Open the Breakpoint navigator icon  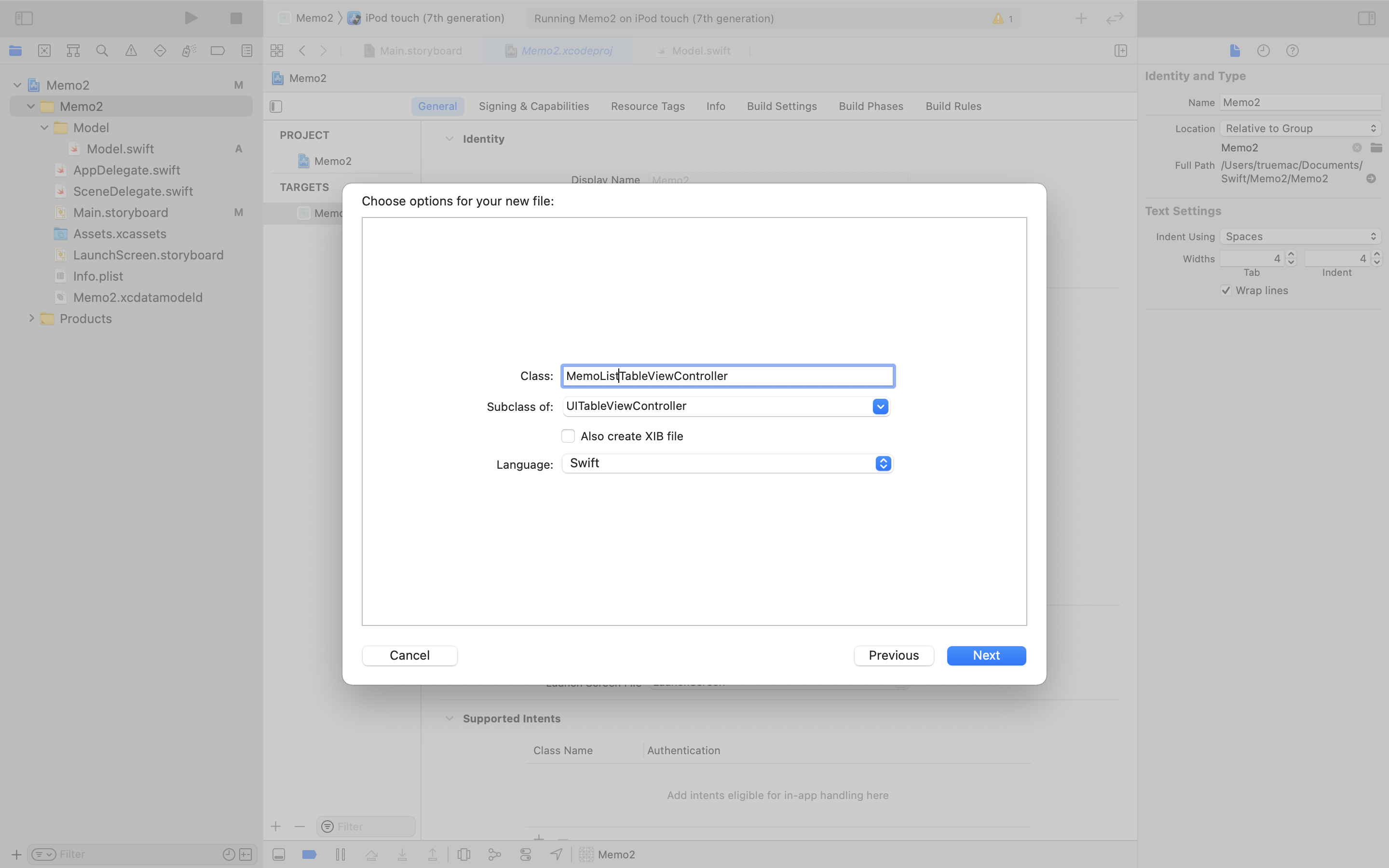click(x=218, y=51)
